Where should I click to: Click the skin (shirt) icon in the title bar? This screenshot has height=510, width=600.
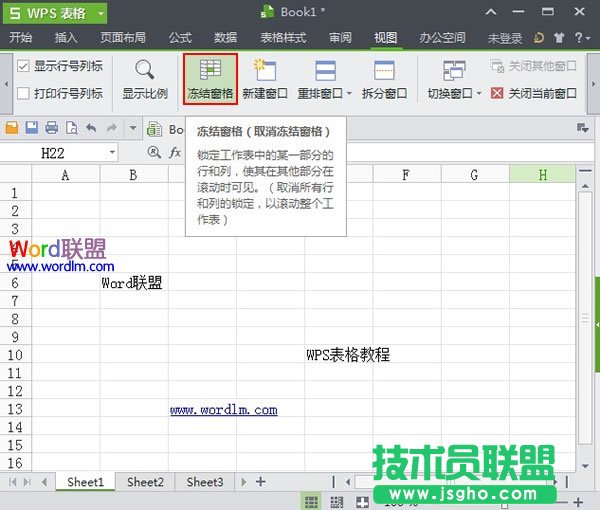pyautogui.click(x=559, y=37)
